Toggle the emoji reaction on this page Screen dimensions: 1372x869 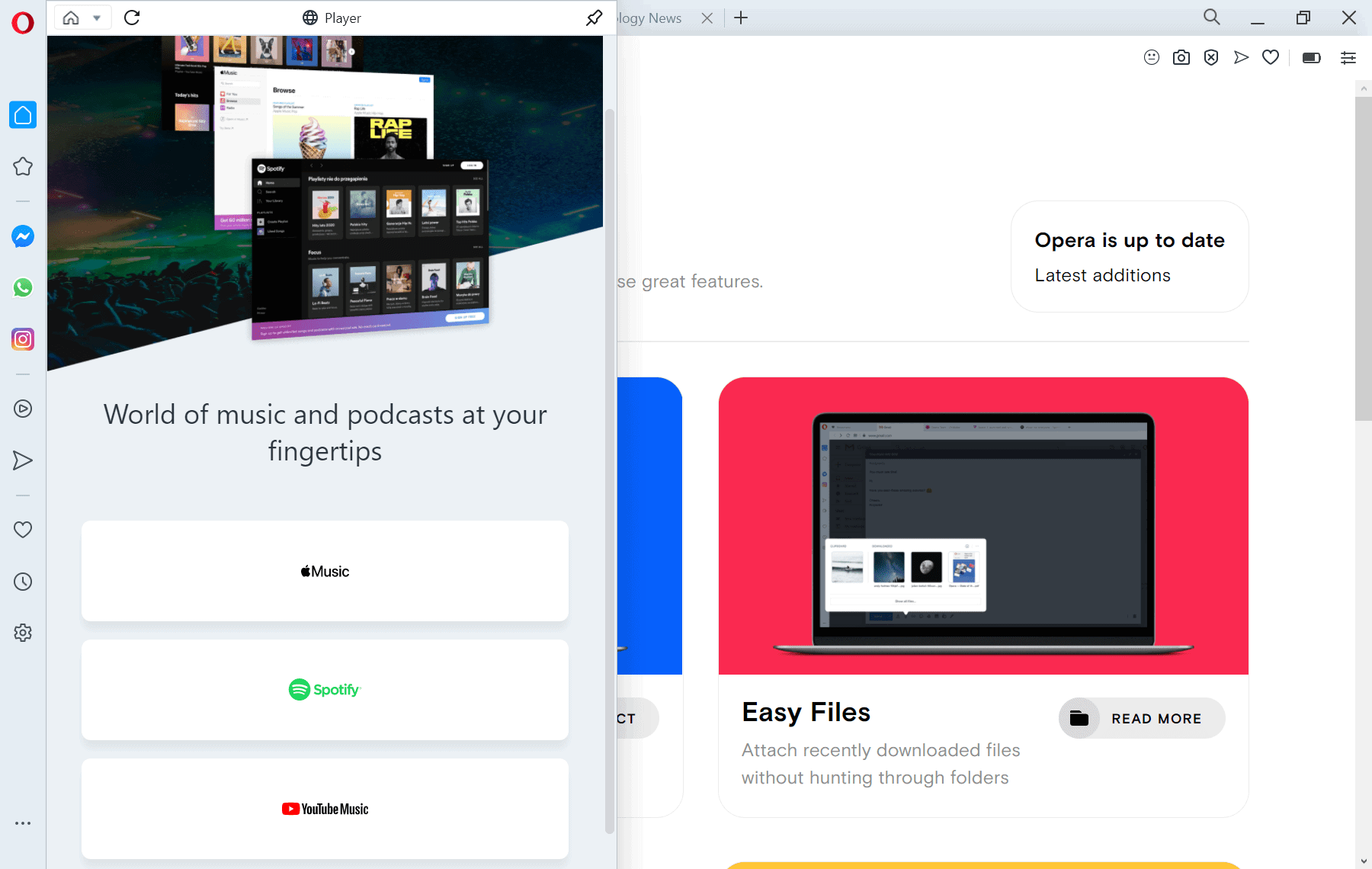click(x=1152, y=57)
